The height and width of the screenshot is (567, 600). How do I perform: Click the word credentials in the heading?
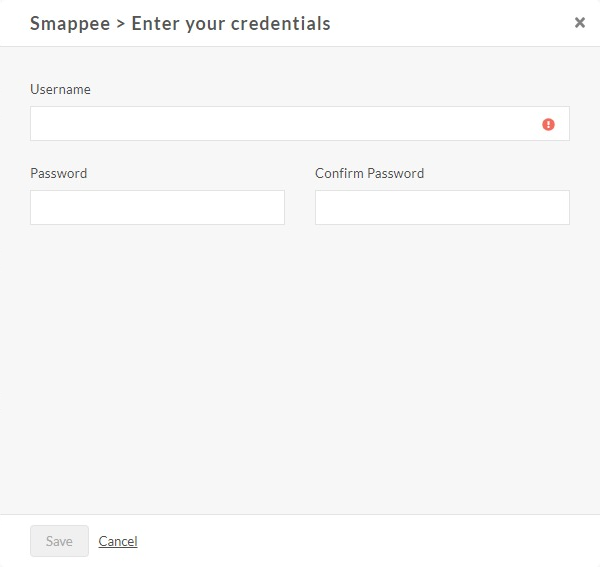pos(280,23)
